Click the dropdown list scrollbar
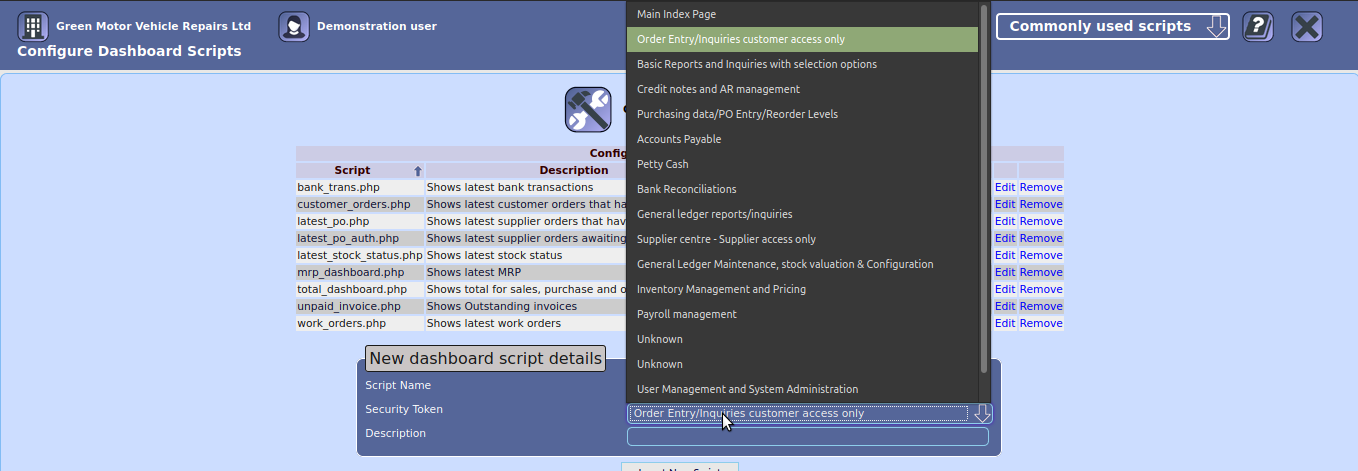 tap(984, 190)
